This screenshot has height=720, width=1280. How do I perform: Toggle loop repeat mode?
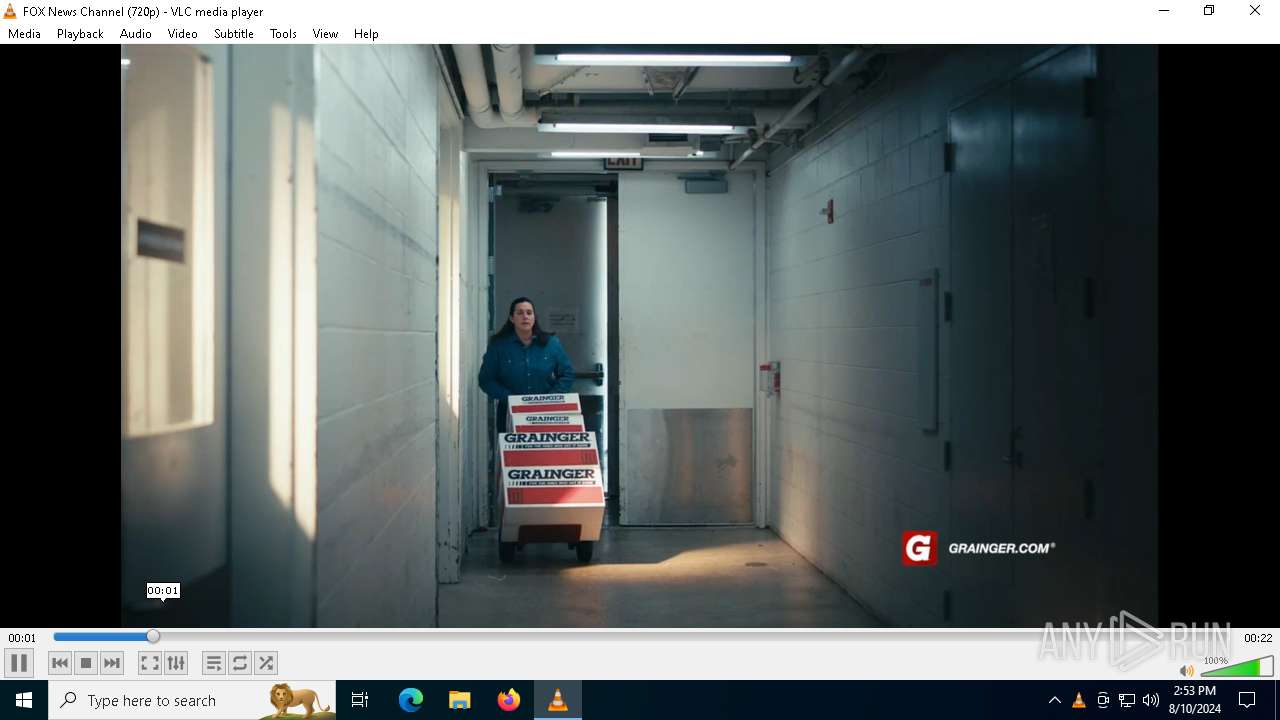240,663
